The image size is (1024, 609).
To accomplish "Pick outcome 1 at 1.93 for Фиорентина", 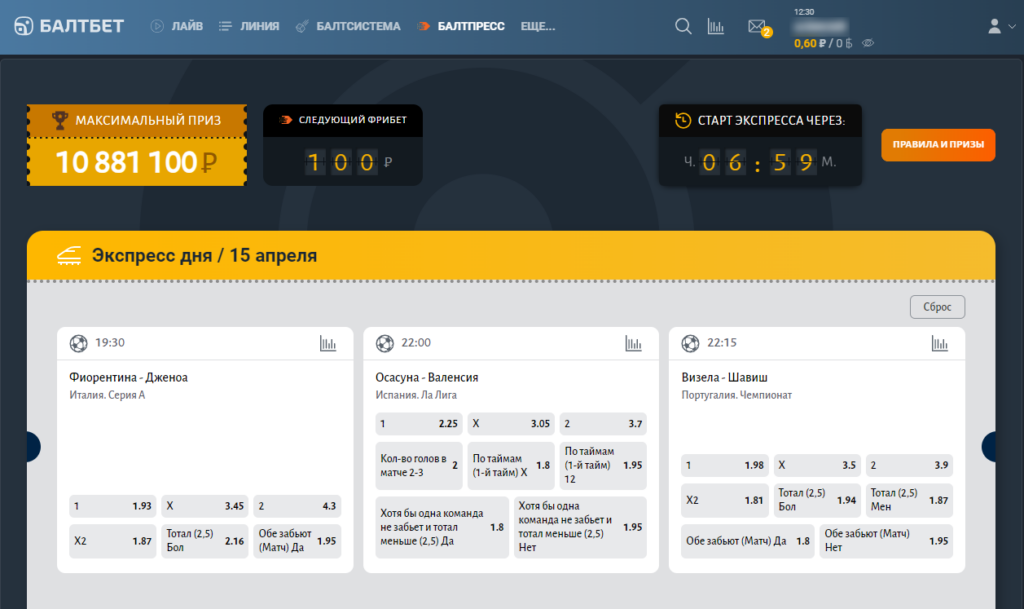I will point(112,506).
